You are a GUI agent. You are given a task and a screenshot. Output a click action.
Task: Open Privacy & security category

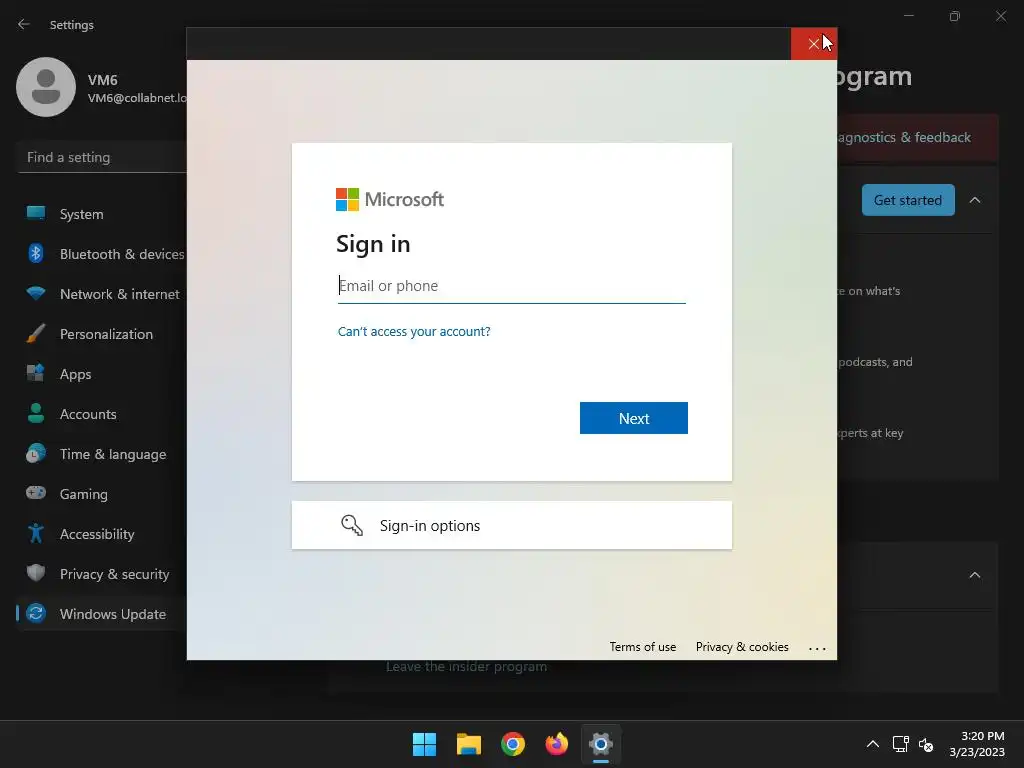101,574
